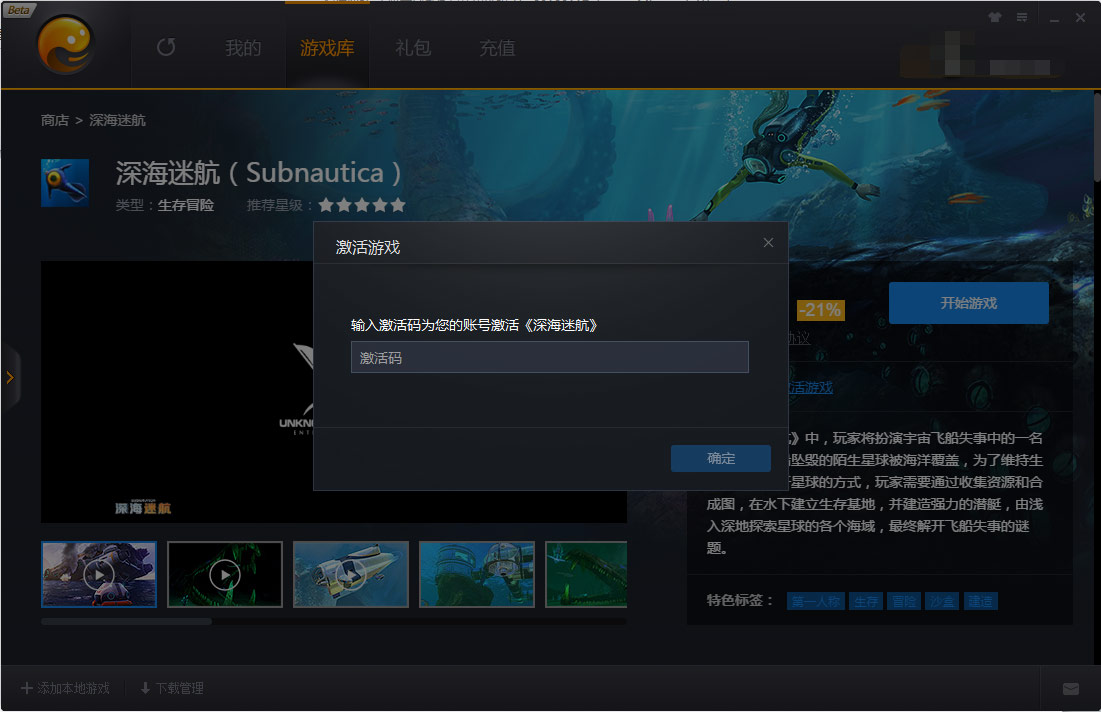Focus the 激活码 input field
Image resolution: width=1101 pixels, height=712 pixels.
point(549,357)
